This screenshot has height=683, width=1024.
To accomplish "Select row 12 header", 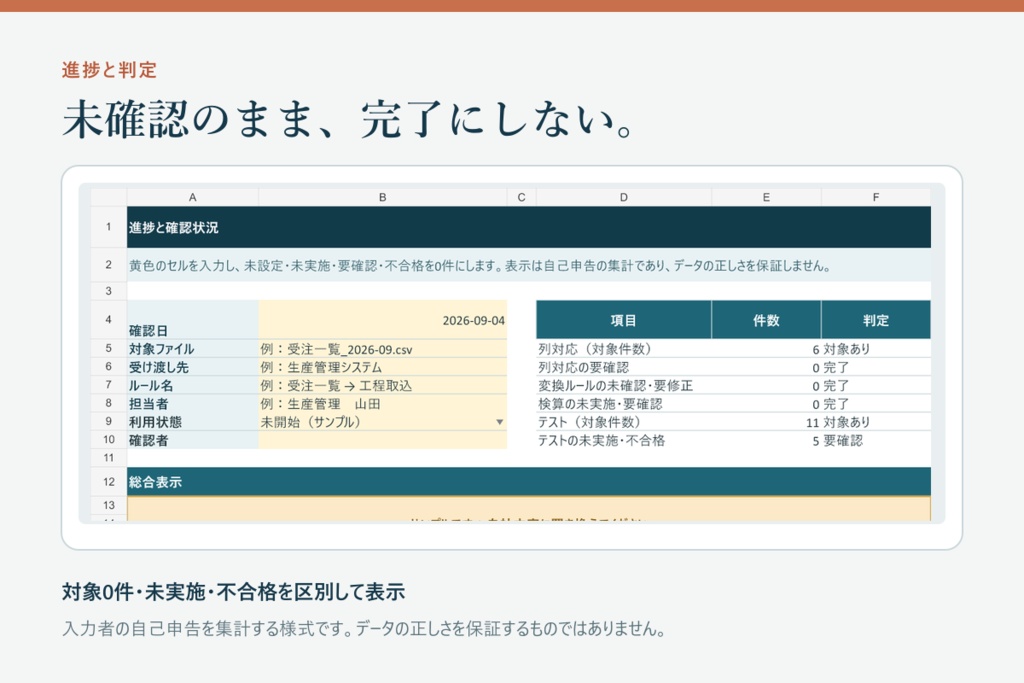I will click(x=108, y=482).
